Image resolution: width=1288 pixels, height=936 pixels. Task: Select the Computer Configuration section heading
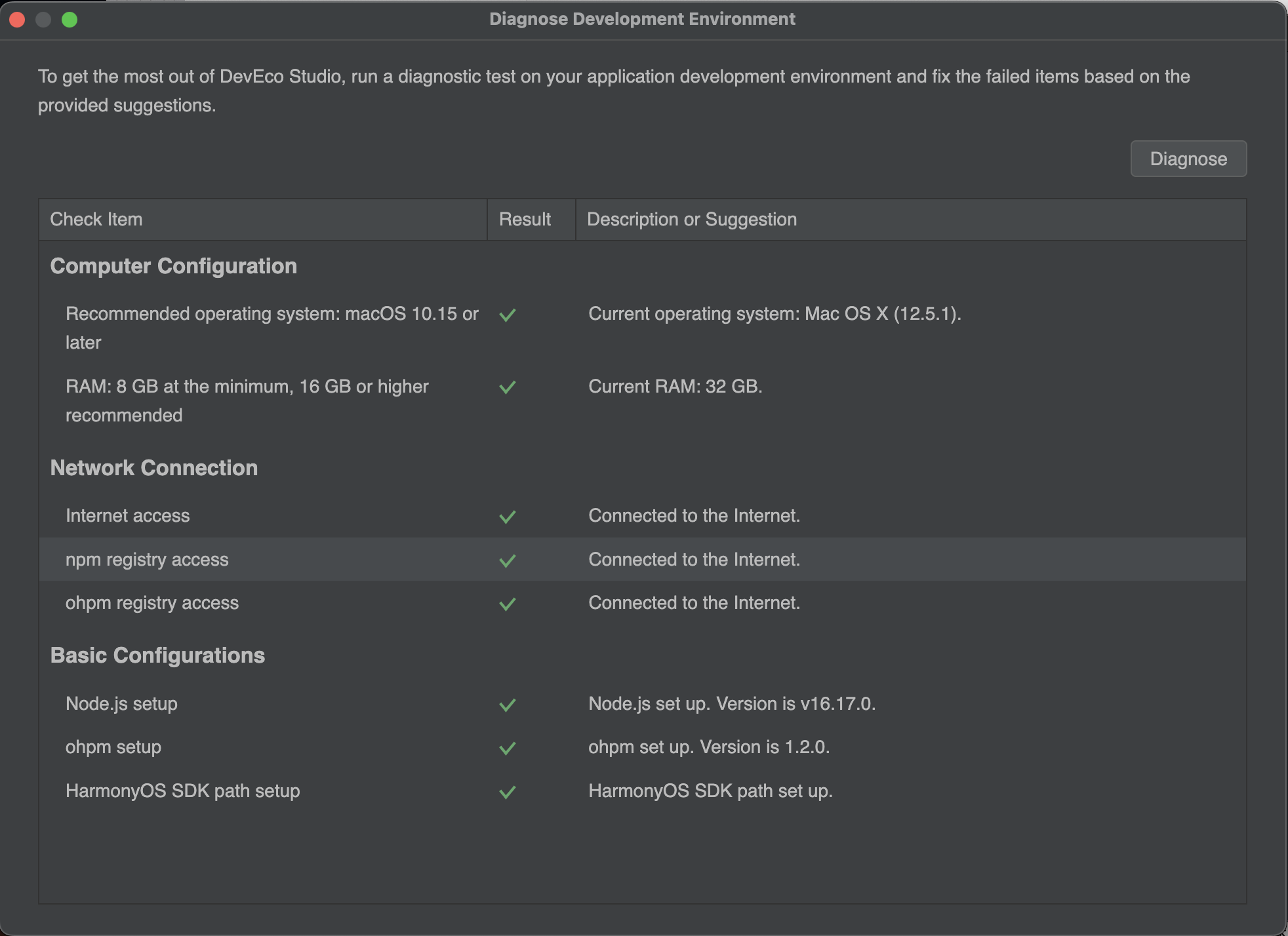pos(173,266)
